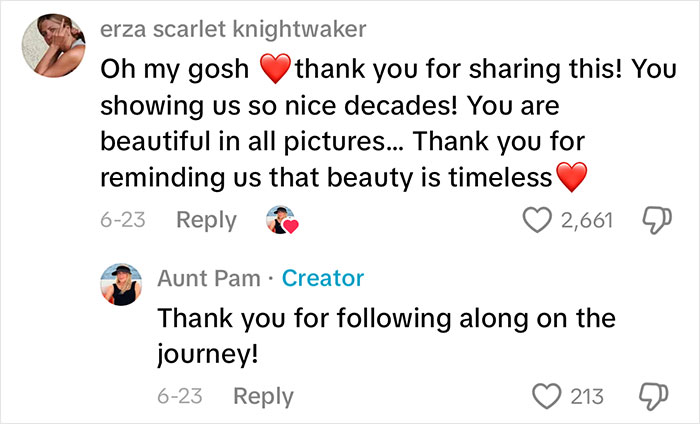This screenshot has height=424, width=700.
Task: Click the blue Creator label
Action: point(323,278)
